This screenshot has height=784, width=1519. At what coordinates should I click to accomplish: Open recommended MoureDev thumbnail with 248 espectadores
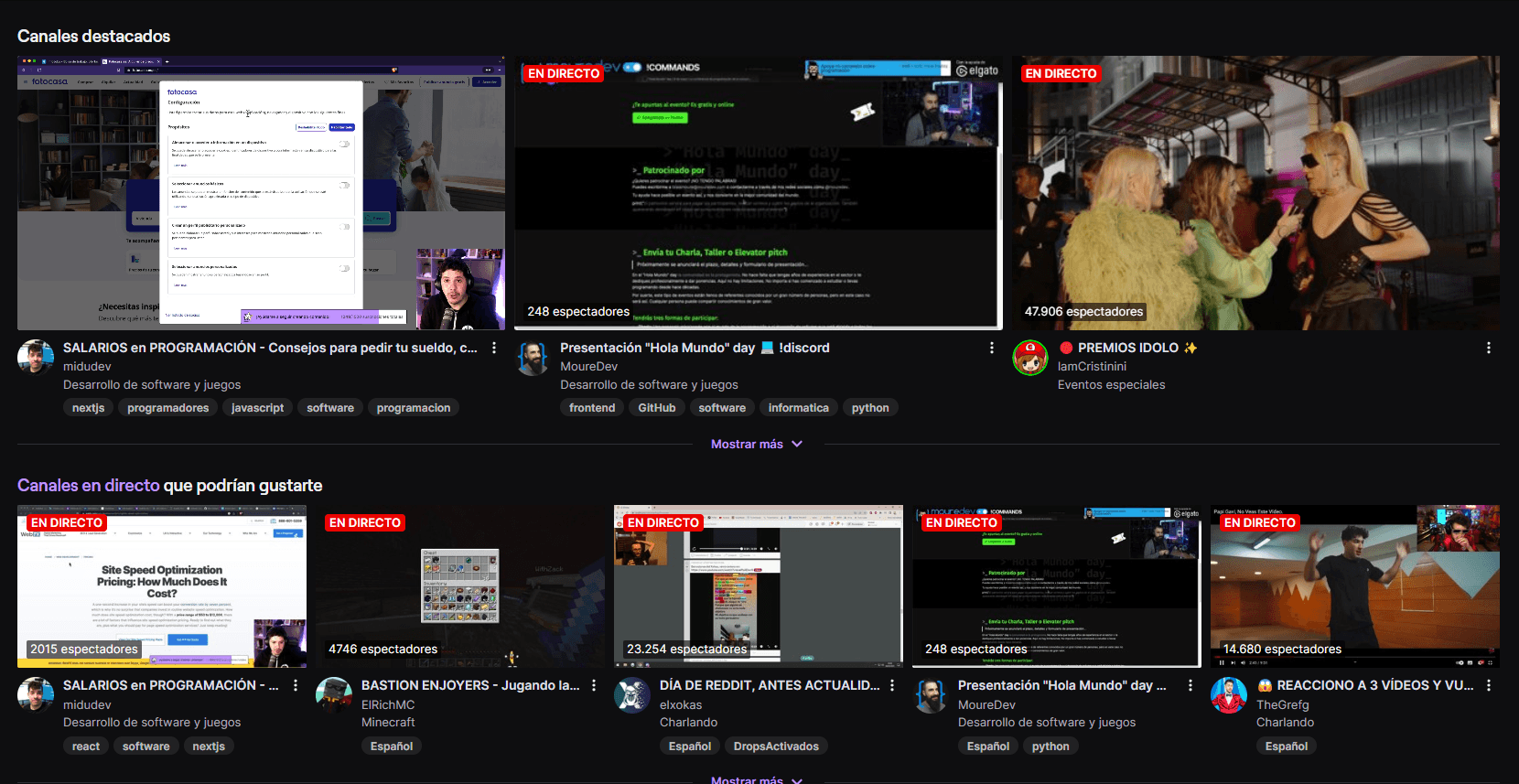1057,586
